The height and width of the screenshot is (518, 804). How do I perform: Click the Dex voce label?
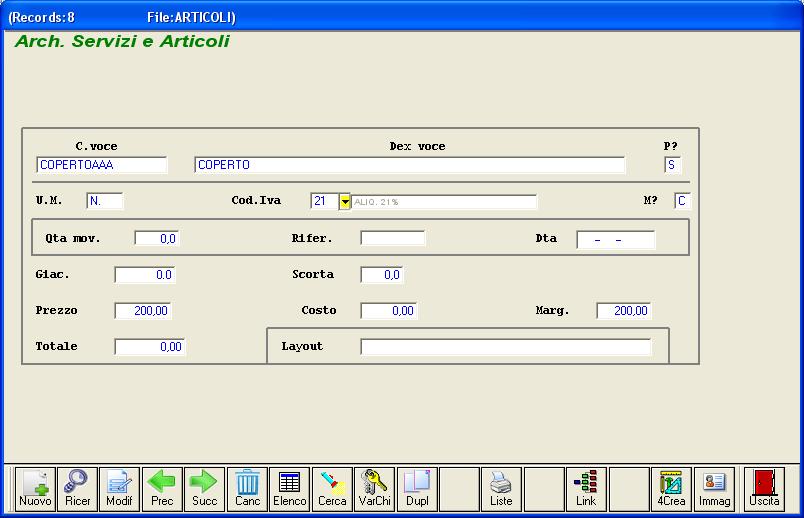(x=417, y=146)
